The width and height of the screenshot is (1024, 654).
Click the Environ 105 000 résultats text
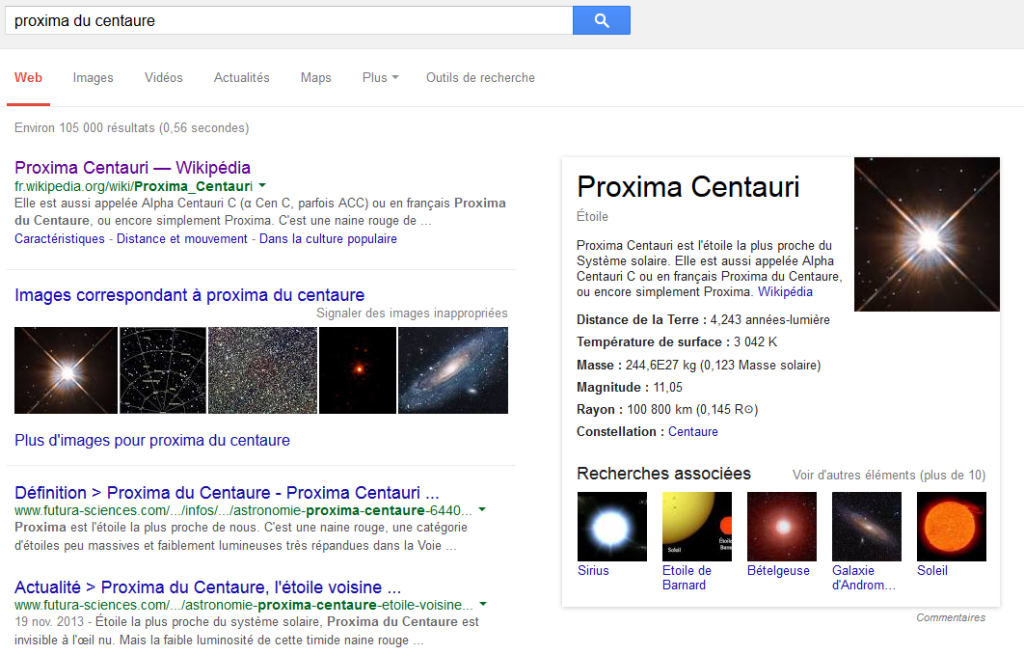132,128
